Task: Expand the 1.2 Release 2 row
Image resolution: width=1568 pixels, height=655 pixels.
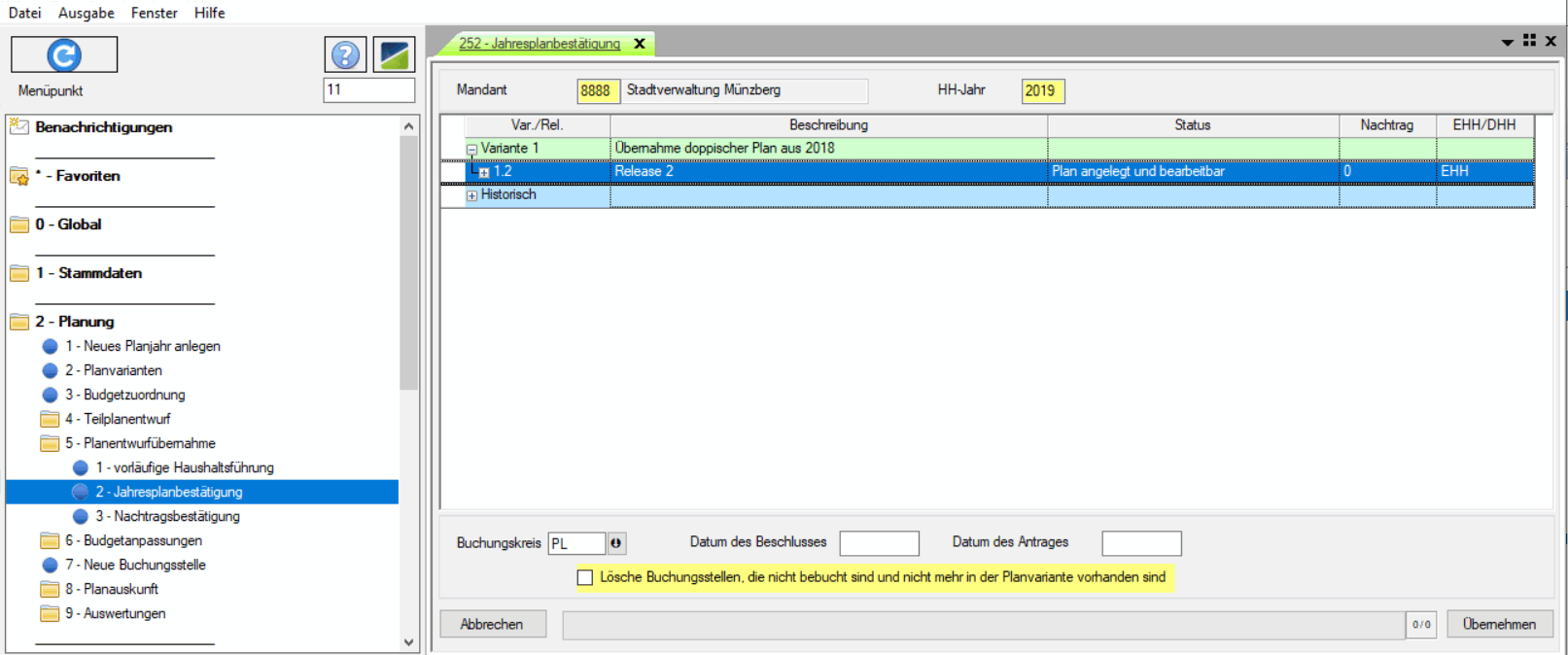Action: pos(483,172)
